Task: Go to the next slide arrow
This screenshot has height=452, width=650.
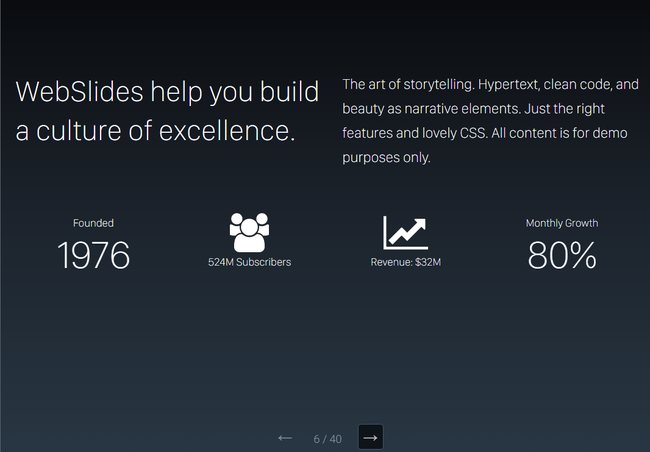Action: tap(370, 438)
